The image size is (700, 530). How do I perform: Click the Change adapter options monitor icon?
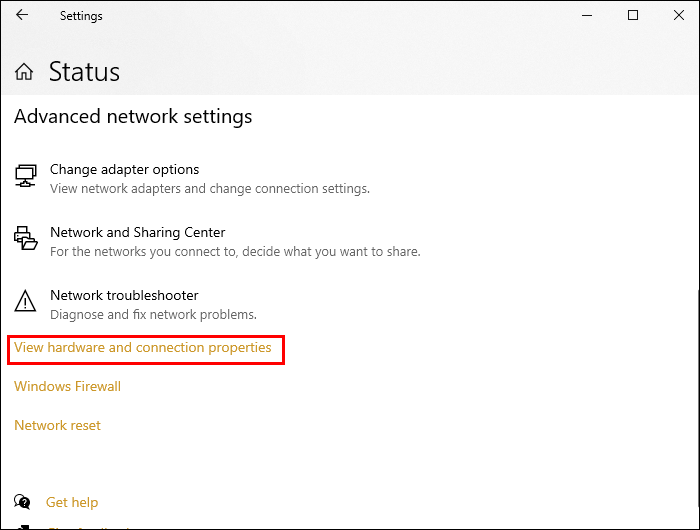(x=26, y=177)
